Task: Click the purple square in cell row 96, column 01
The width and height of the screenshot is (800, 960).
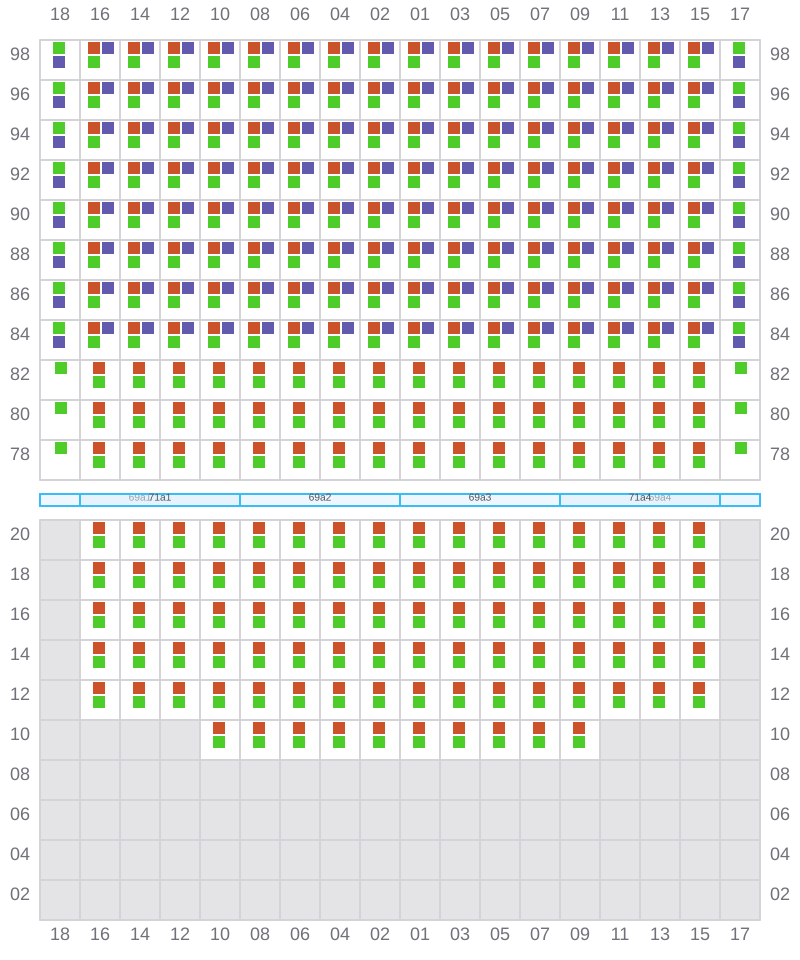Action: pyautogui.click(x=428, y=88)
